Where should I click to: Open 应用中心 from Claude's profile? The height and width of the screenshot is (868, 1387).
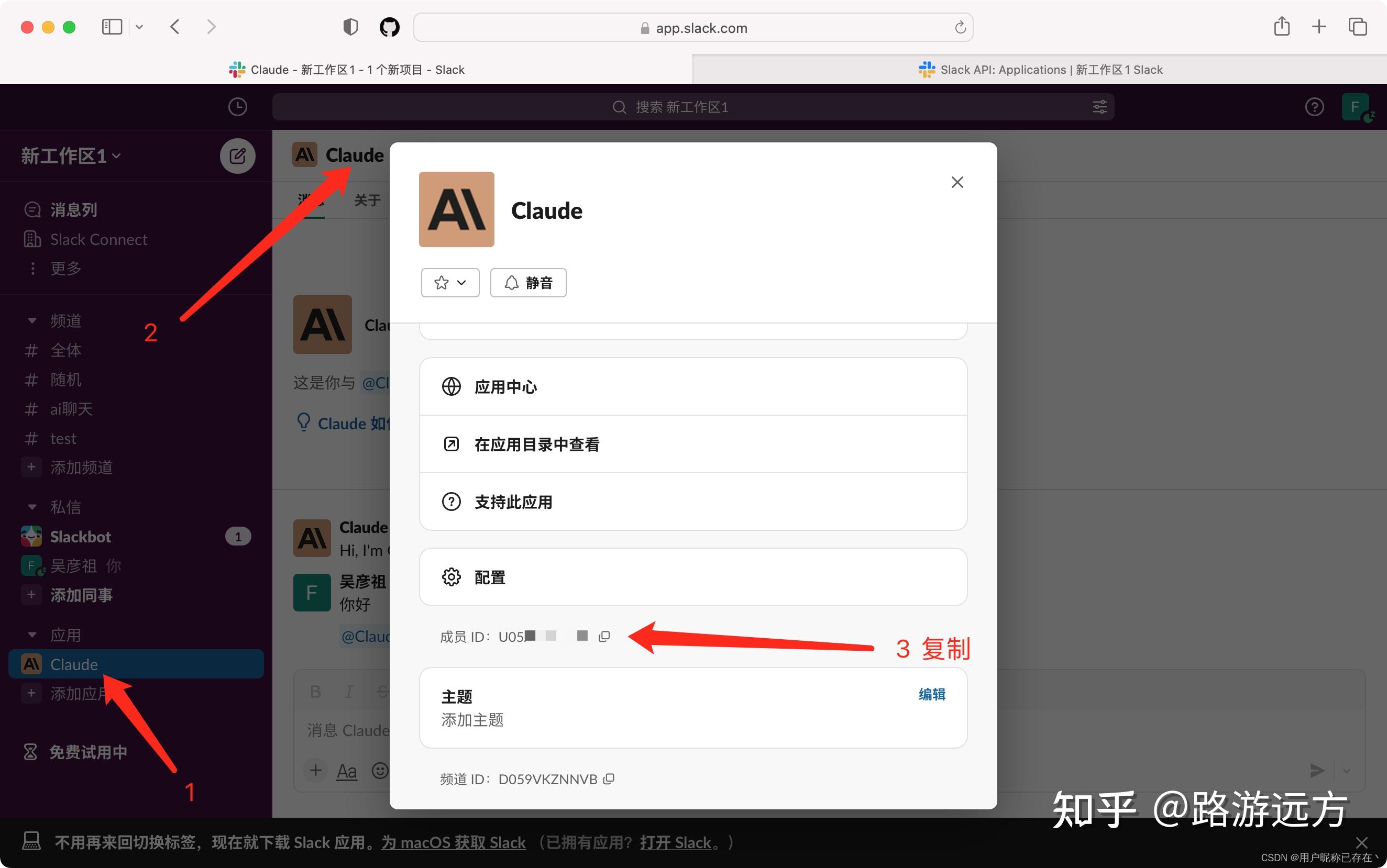pyautogui.click(x=505, y=386)
